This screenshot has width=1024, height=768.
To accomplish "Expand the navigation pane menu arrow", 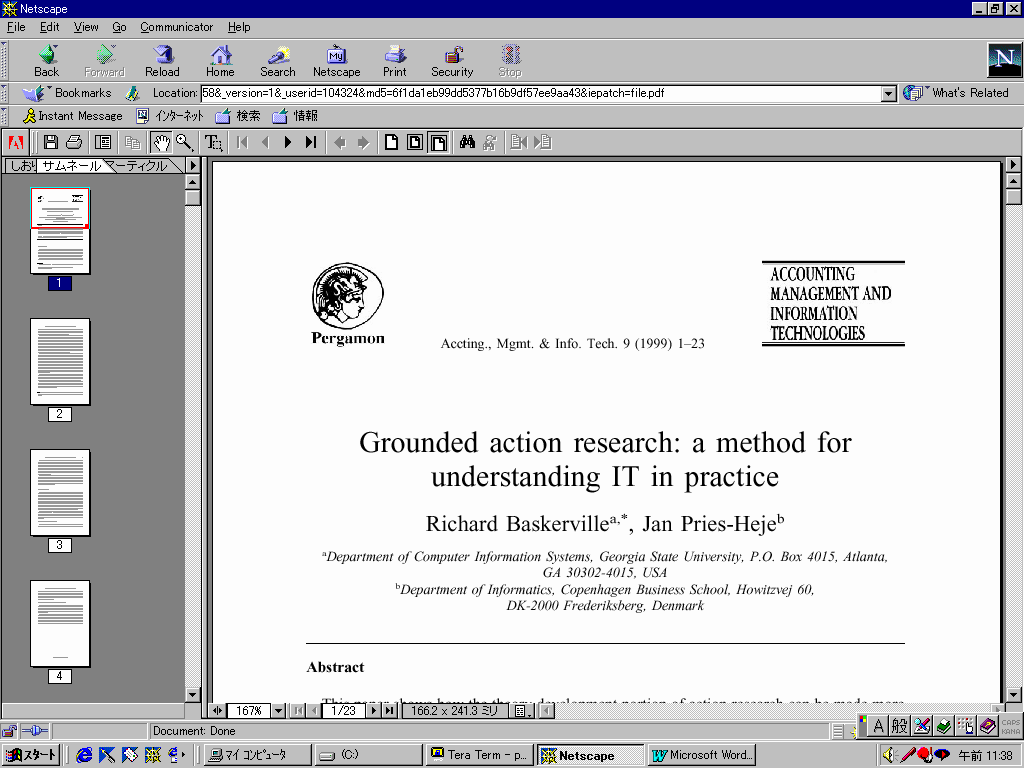I will pos(193,165).
